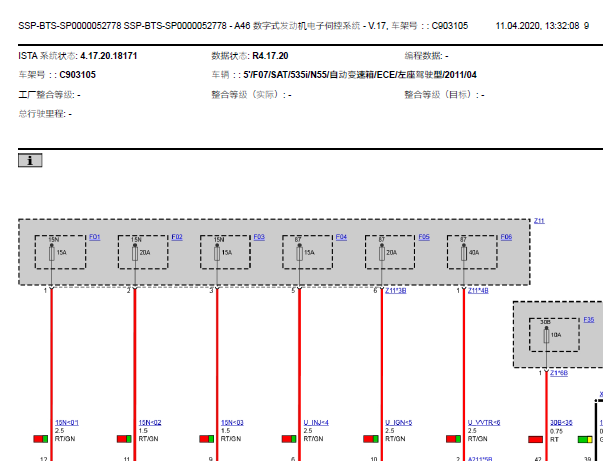Follow the Z11*3B connector link
The height and width of the screenshot is (461, 603).
tap(395, 291)
